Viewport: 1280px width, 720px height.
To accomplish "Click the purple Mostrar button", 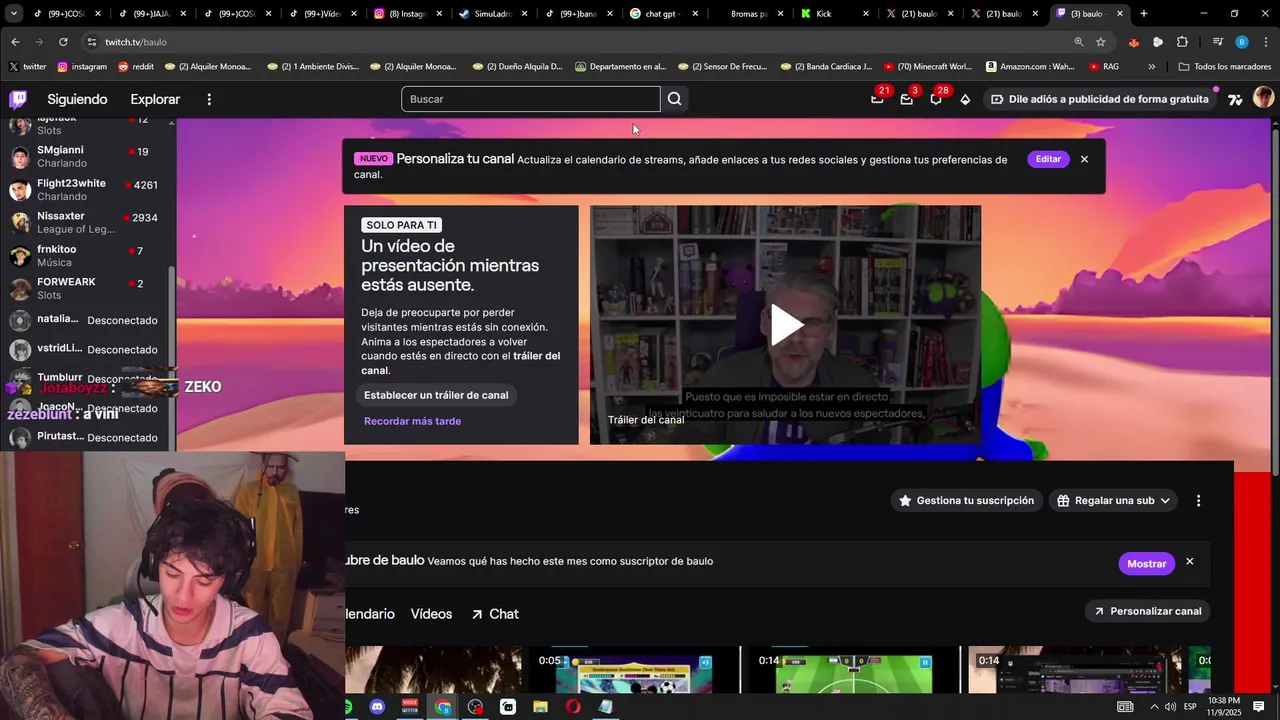I will point(1146,564).
